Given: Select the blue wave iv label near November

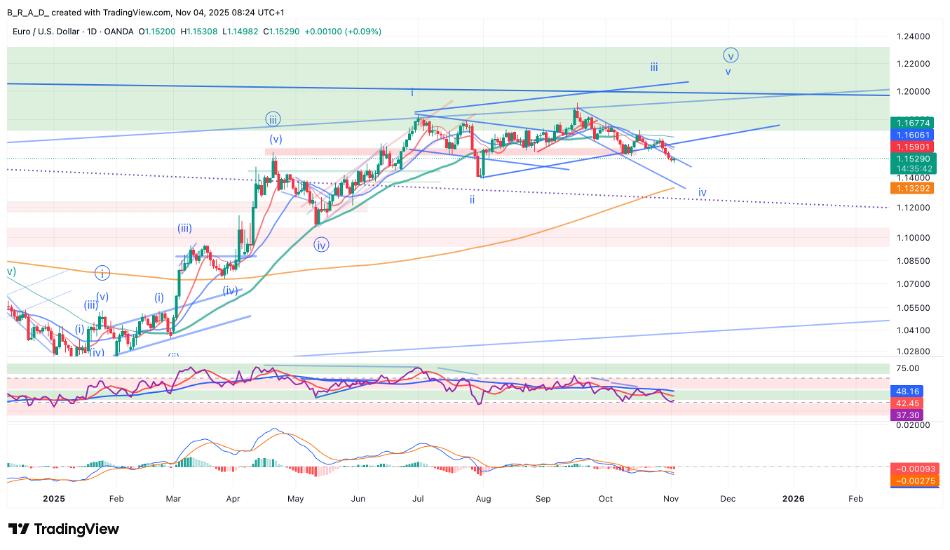Looking at the screenshot, I should (x=702, y=191).
